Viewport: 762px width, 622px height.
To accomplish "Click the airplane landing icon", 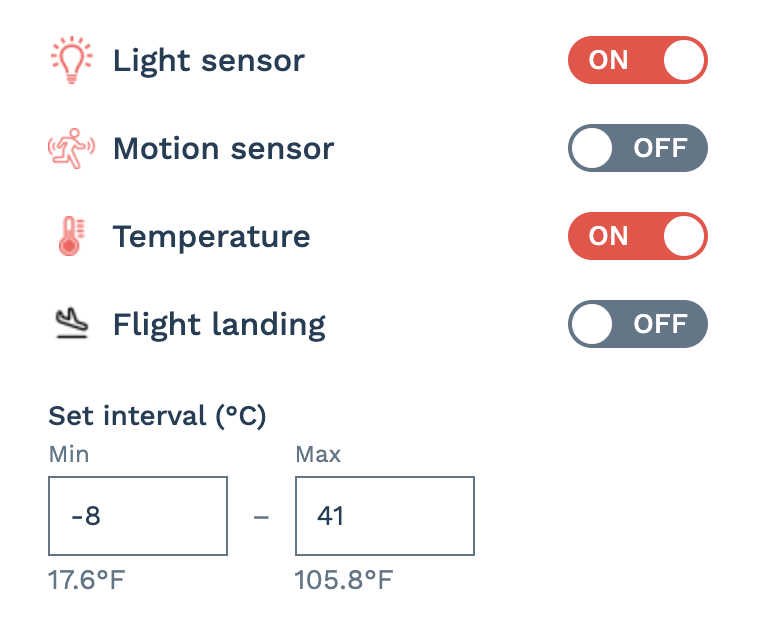I will [x=71, y=323].
